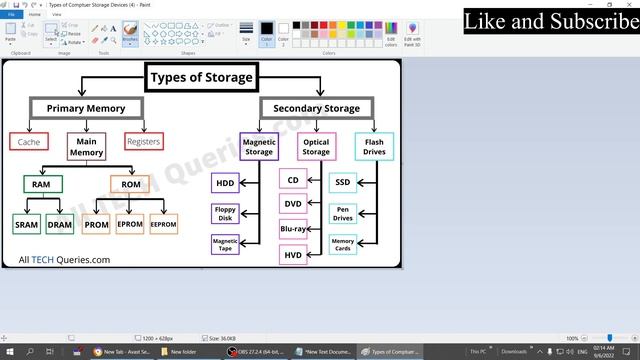The width and height of the screenshot is (640, 360).
Task: Switch to New Tab Avast browser taskbar button
Action: pos(121,351)
